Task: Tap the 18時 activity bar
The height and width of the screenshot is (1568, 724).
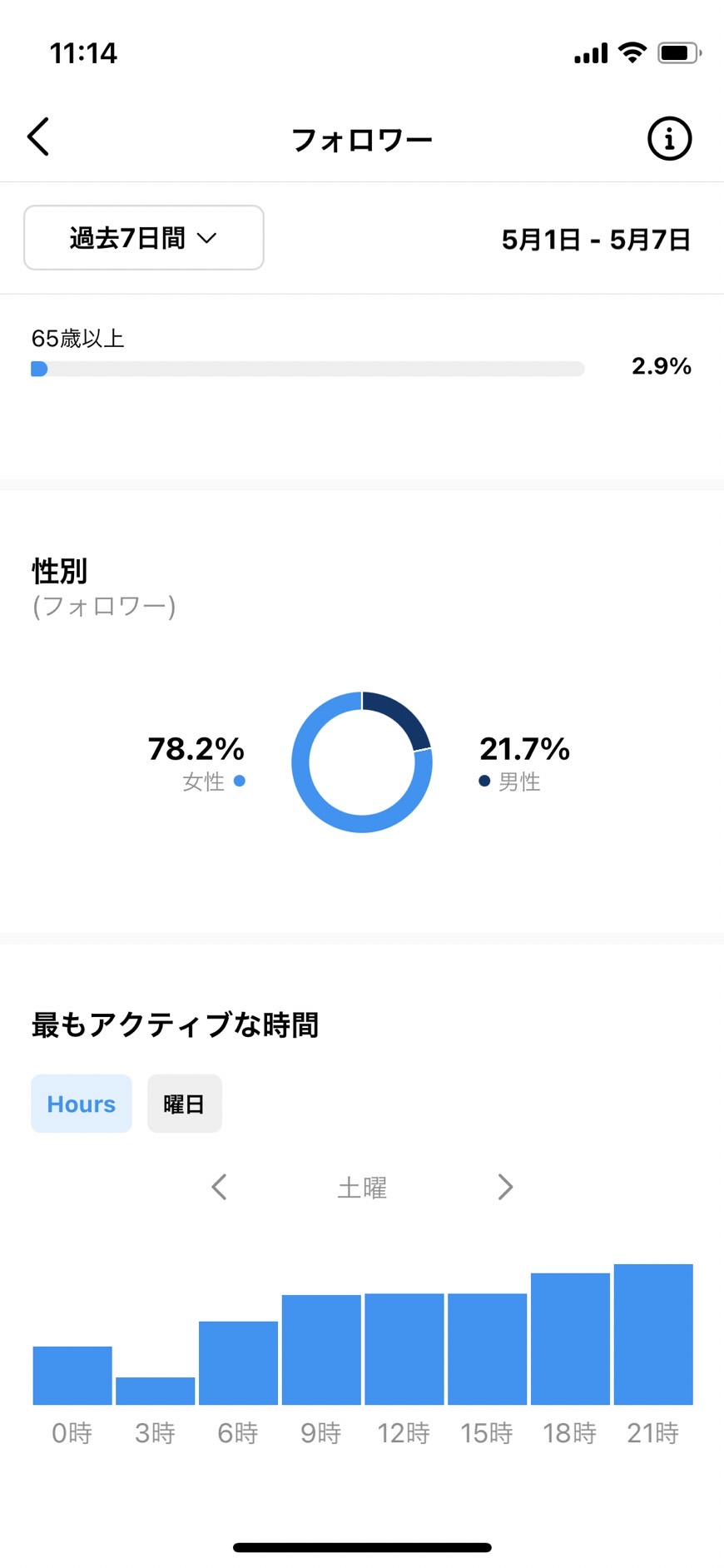Action: pos(570,1338)
